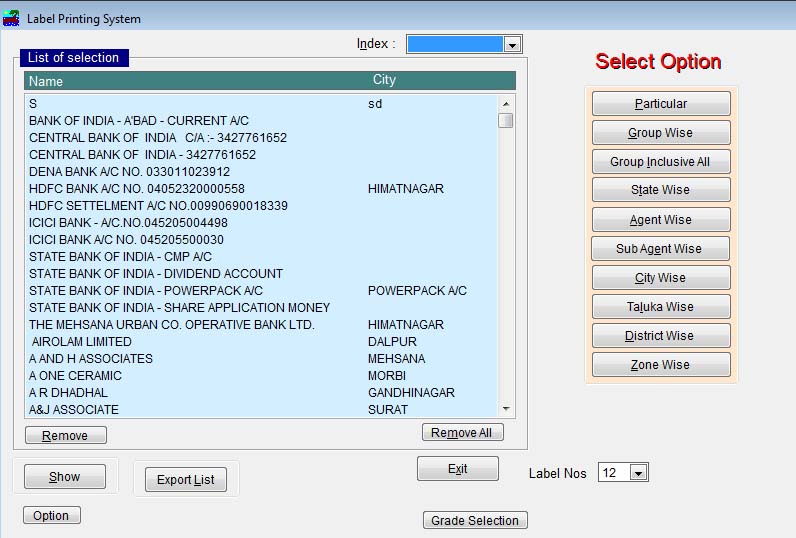
Task: Click the city value SURAT
Action: point(388,410)
